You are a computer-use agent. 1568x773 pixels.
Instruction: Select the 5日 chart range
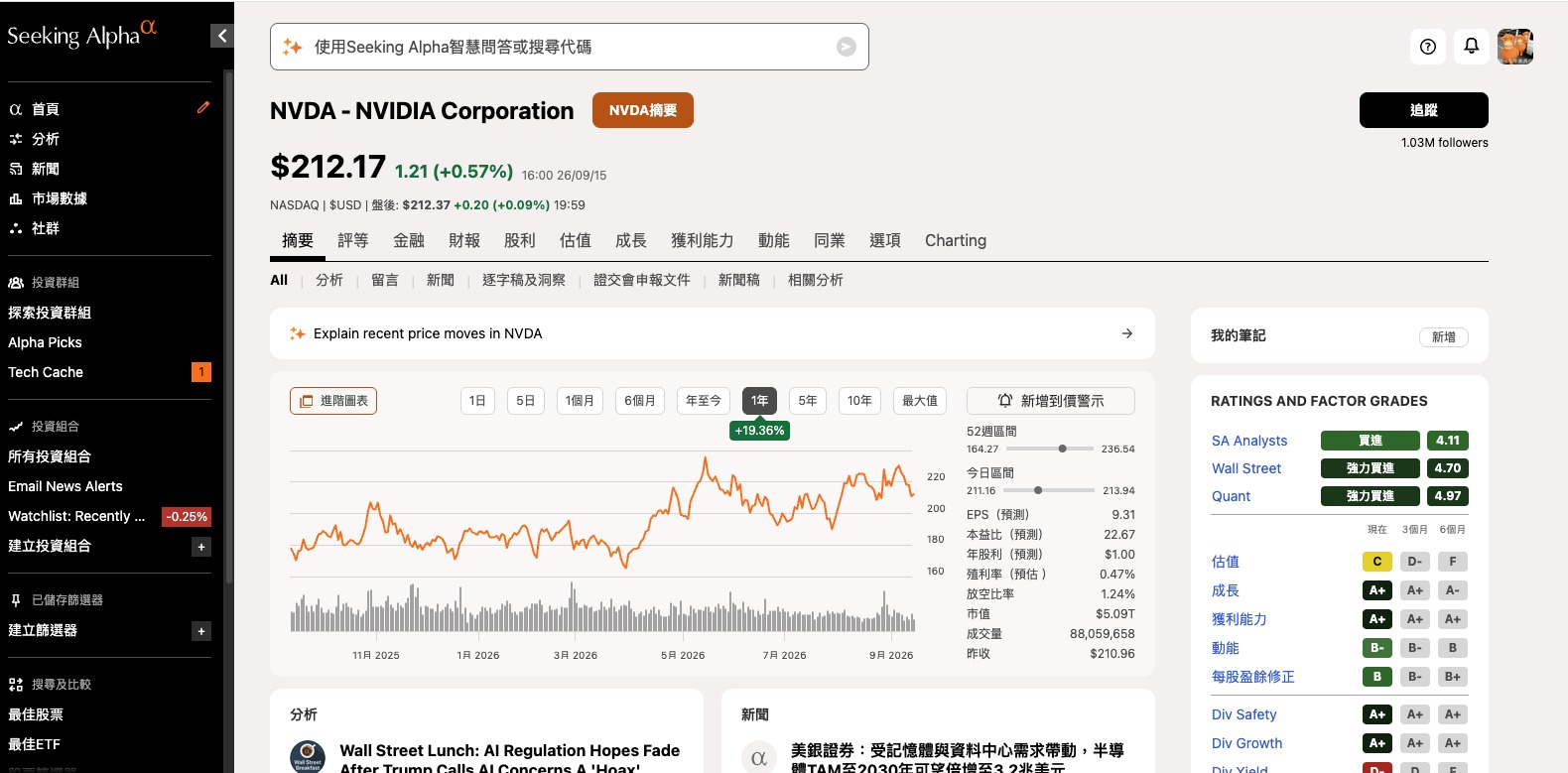point(526,401)
